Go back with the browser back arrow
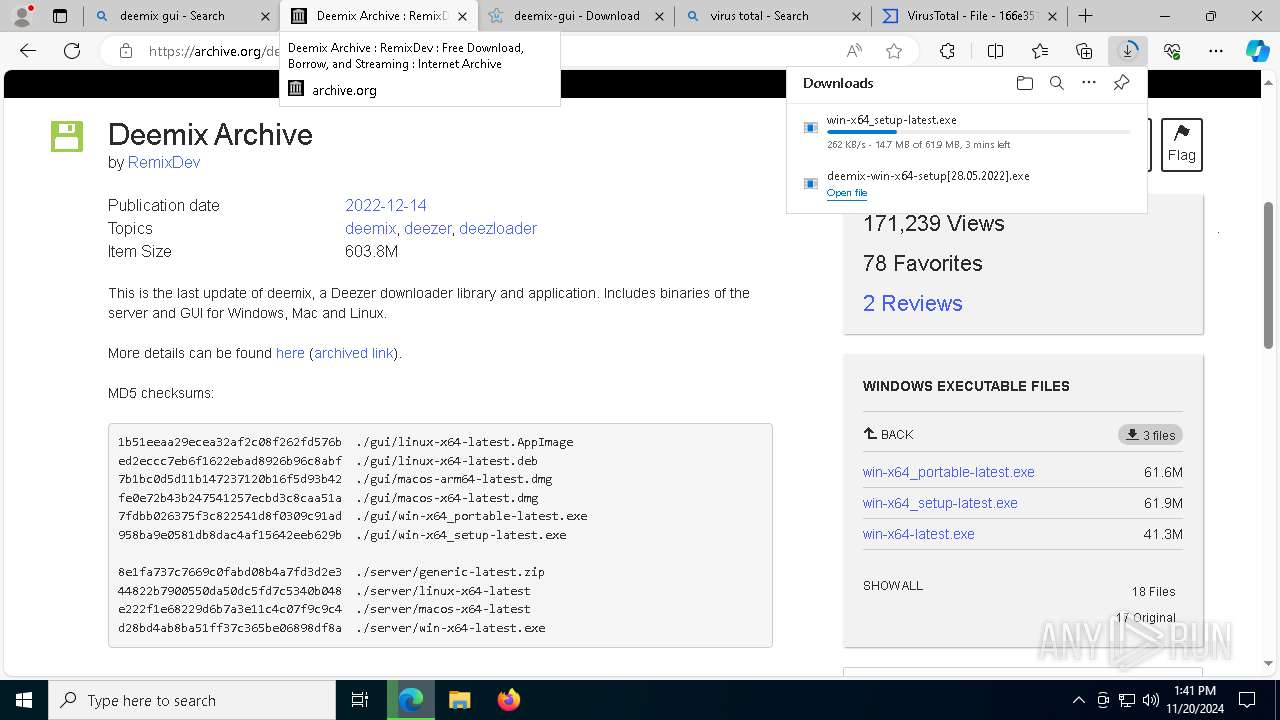Viewport: 1280px width, 720px height. 28,51
